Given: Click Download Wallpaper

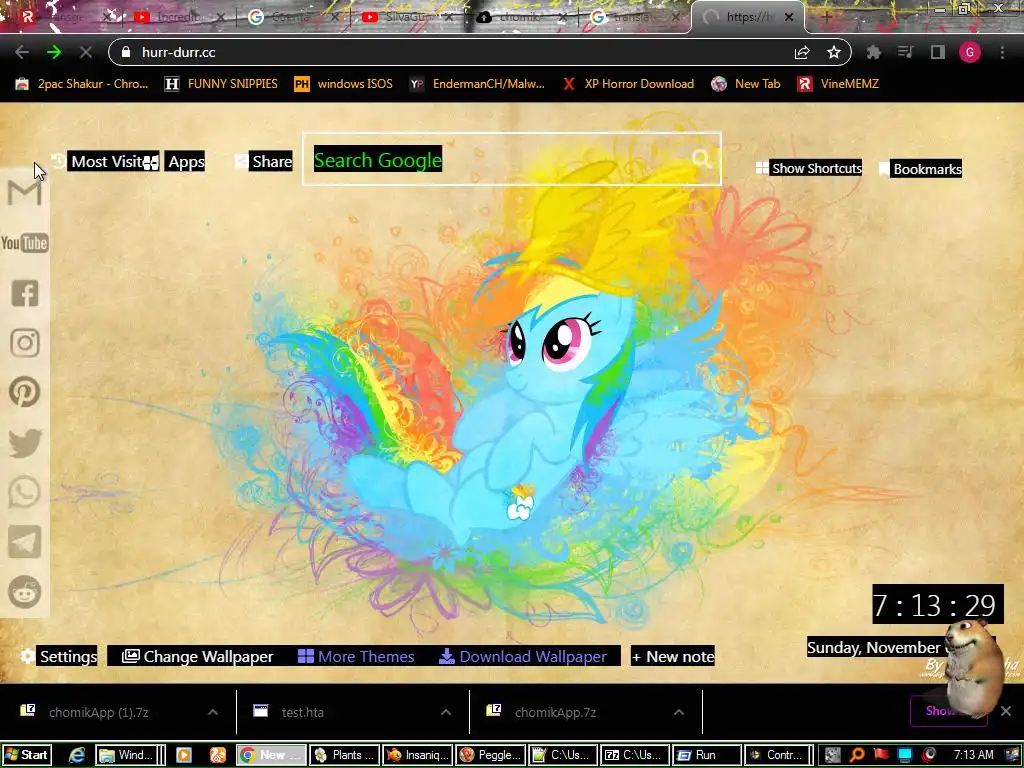Looking at the screenshot, I should (523, 656).
